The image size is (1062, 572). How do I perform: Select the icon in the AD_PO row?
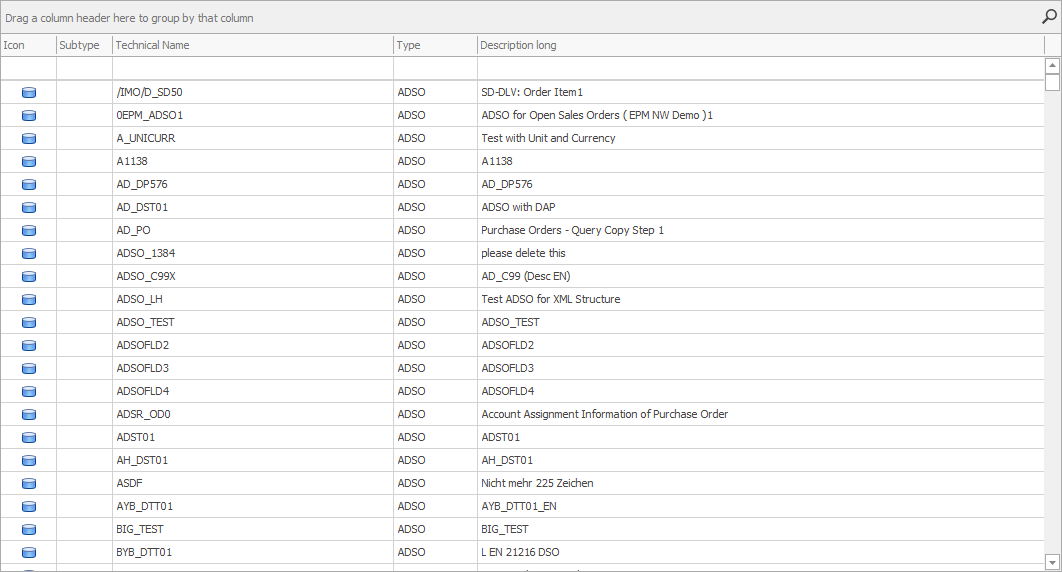(x=28, y=231)
